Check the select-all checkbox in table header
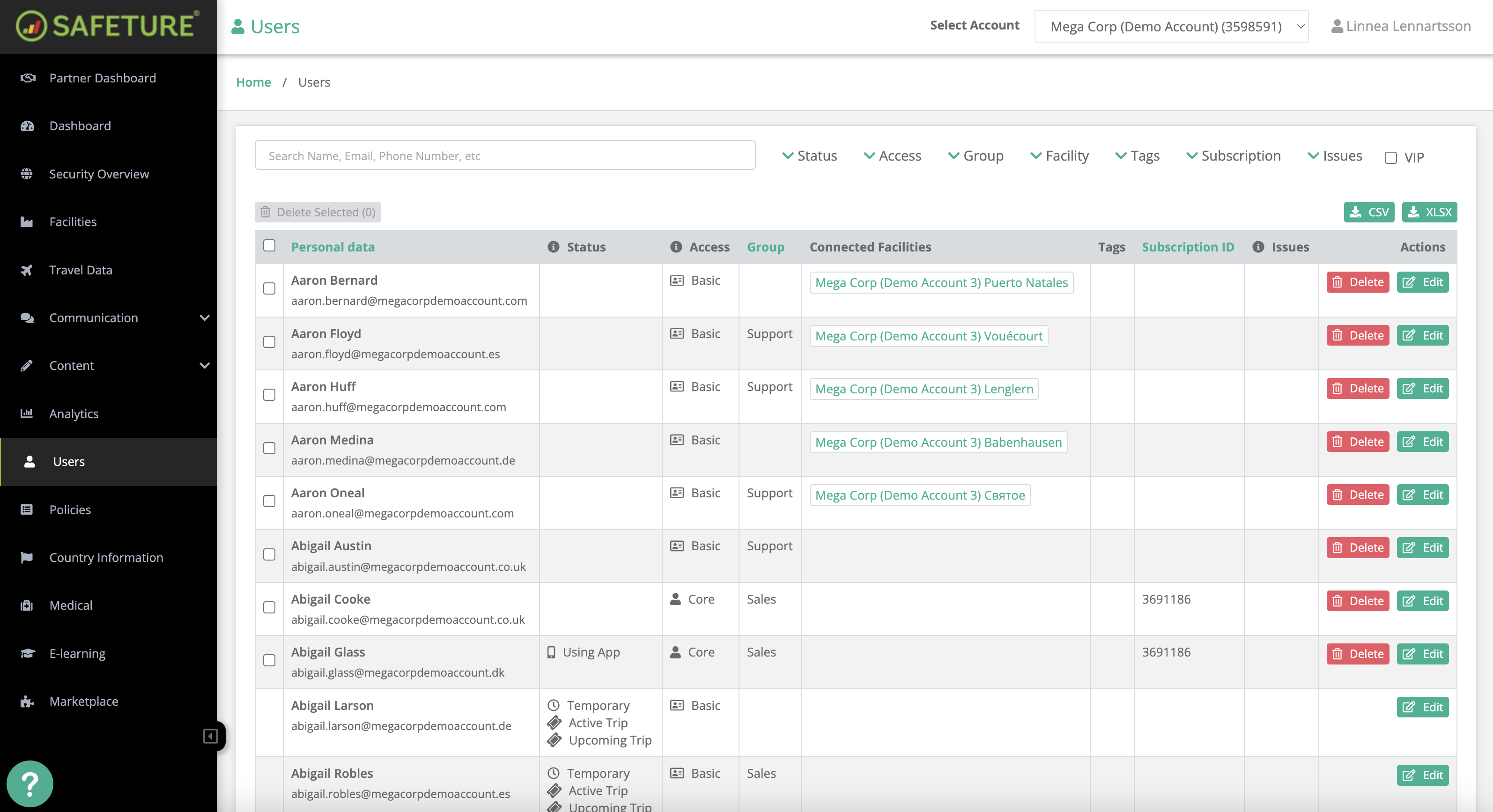 [x=269, y=246]
